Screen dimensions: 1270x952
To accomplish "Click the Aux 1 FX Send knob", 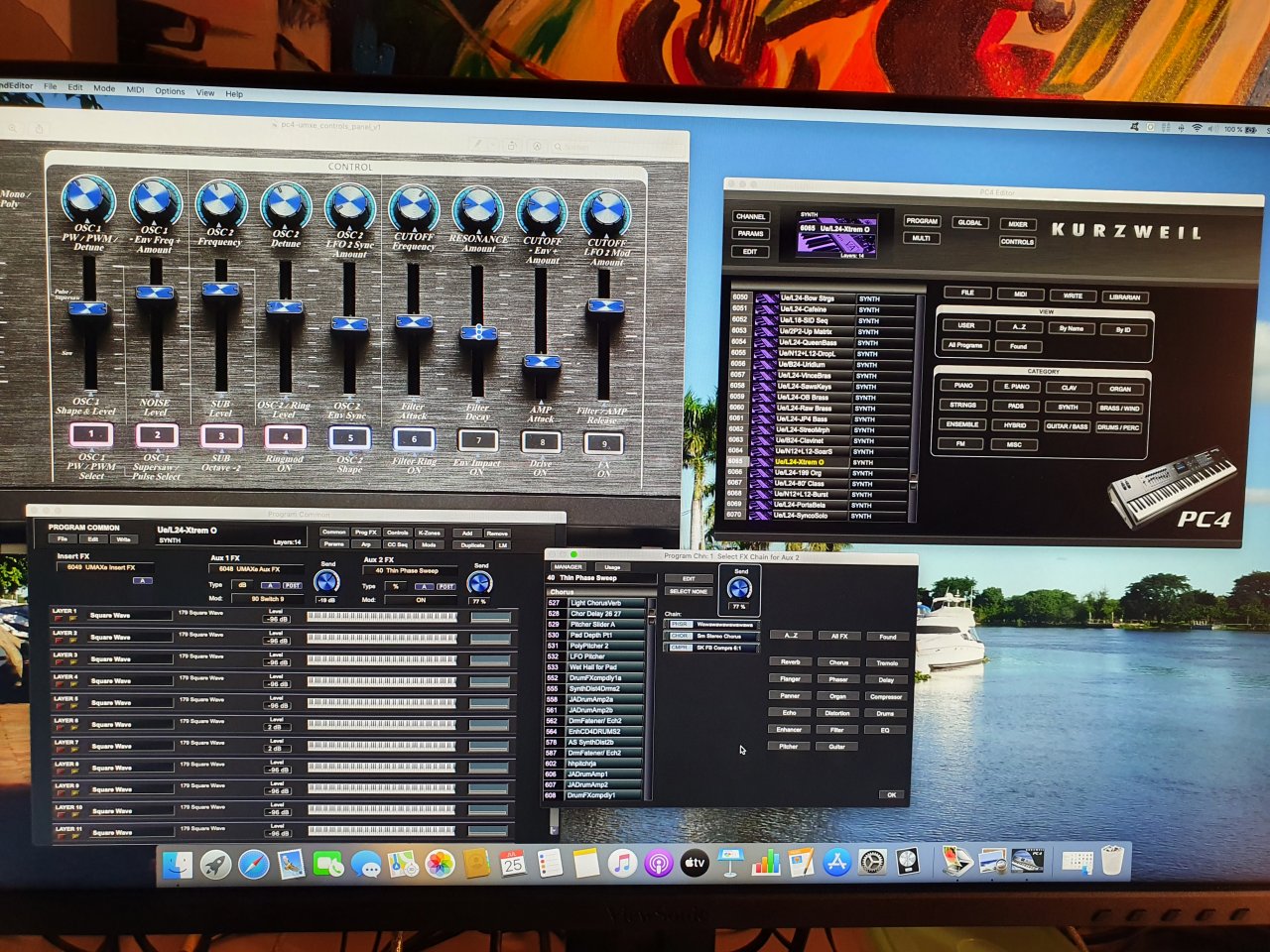I will [x=326, y=582].
